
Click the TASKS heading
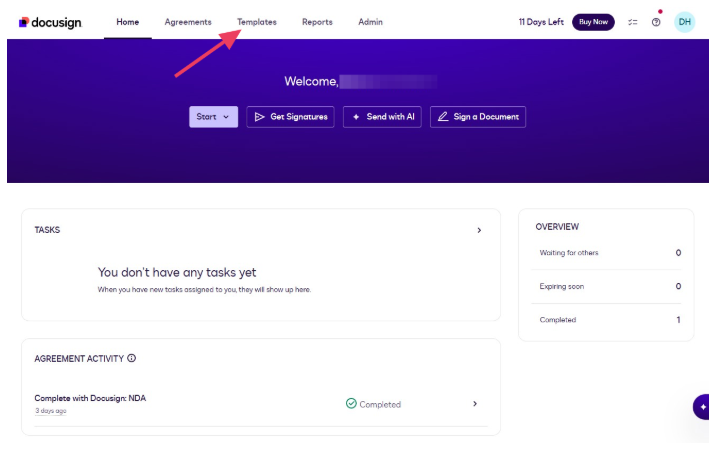pyautogui.click(x=47, y=230)
